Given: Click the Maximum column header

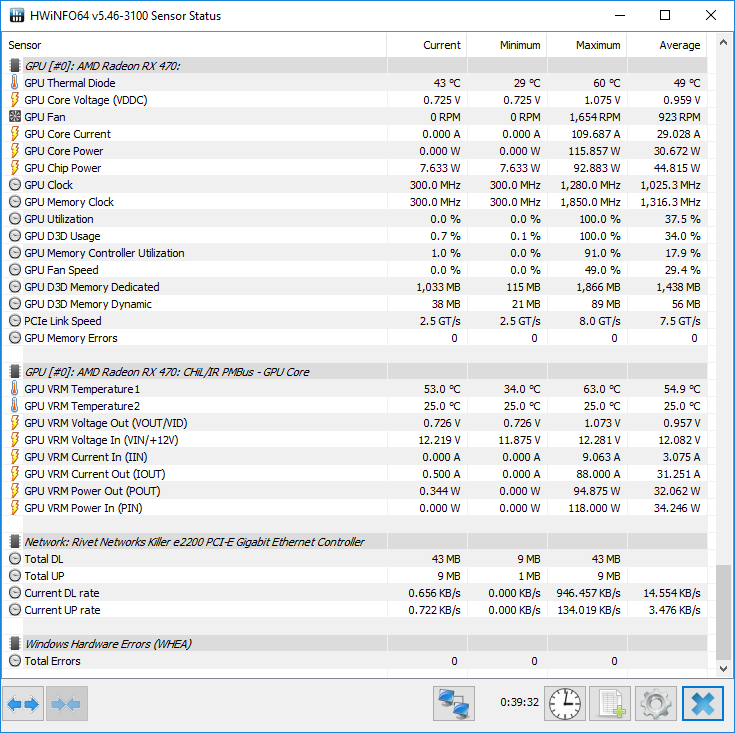Looking at the screenshot, I should [587, 45].
